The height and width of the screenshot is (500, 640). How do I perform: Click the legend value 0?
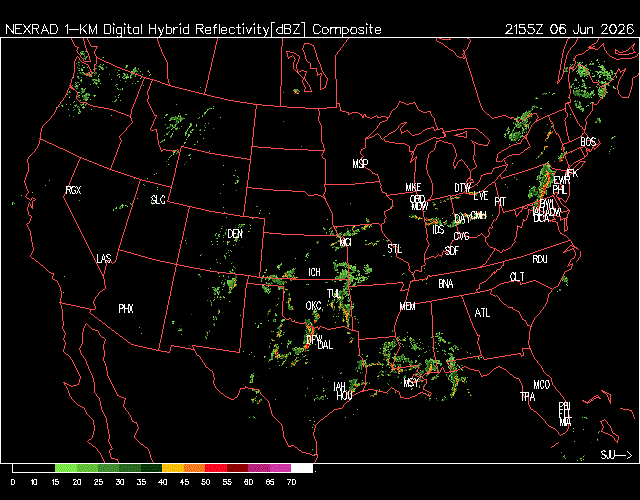[x=13, y=482]
